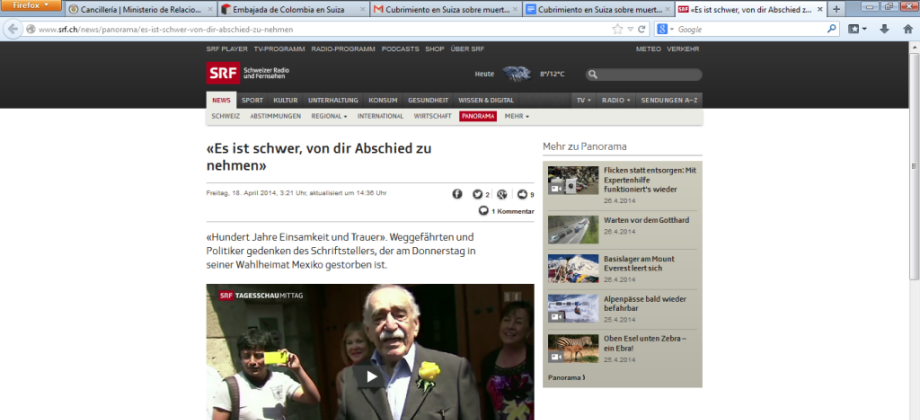Open SRF PLAYER link
920x420 pixels.
226,49
